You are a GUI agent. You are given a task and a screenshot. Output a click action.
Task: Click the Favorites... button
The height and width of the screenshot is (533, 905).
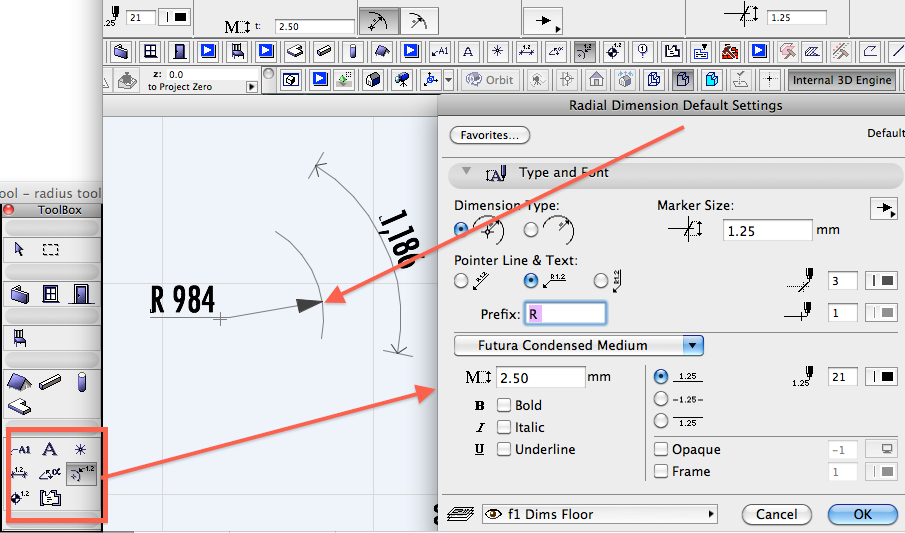coord(490,135)
